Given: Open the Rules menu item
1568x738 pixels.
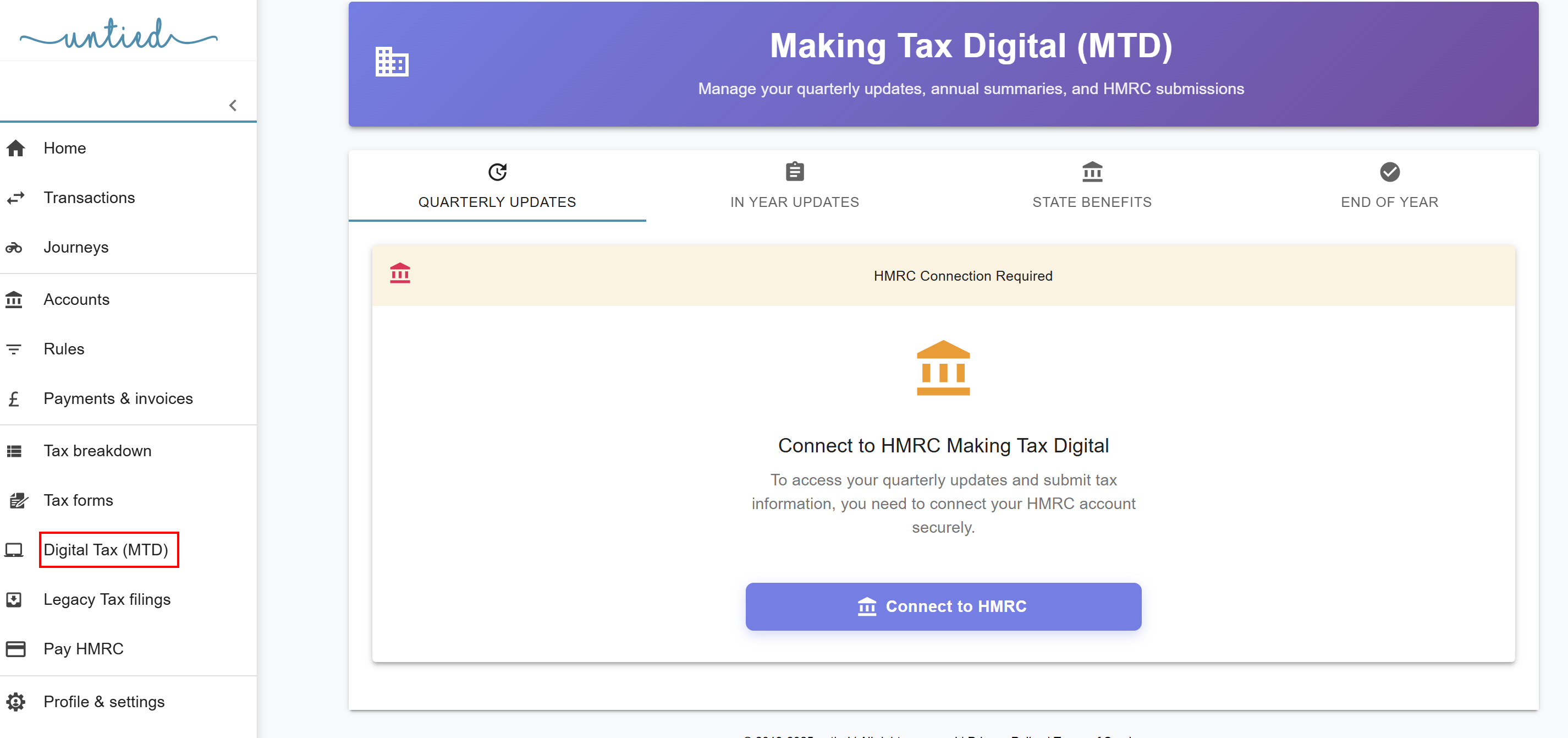Looking at the screenshot, I should click(129, 349).
